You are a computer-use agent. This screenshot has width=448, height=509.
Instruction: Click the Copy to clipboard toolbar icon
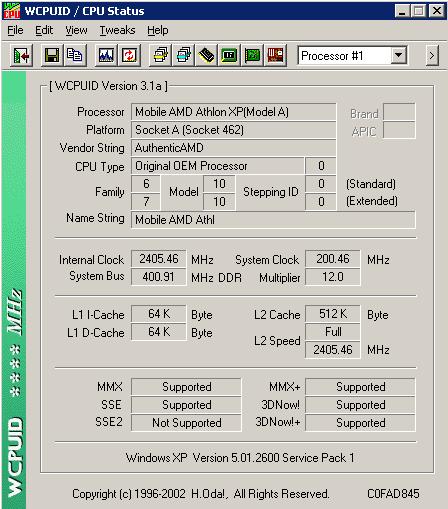click(x=75, y=55)
